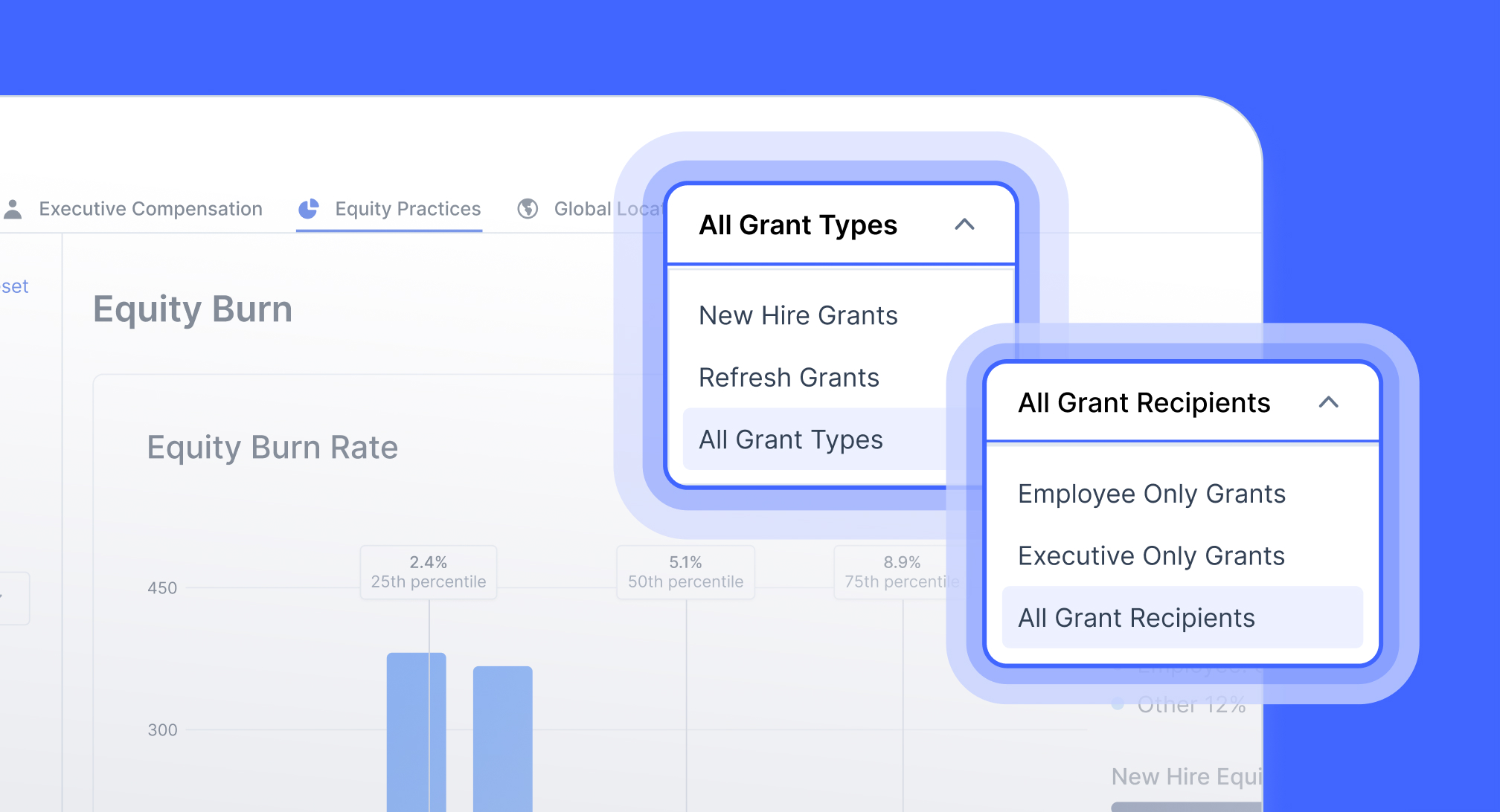1500x812 pixels.
Task: Choose highlighted All Grant Recipients option
Action: pyautogui.click(x=1136, y=618)
